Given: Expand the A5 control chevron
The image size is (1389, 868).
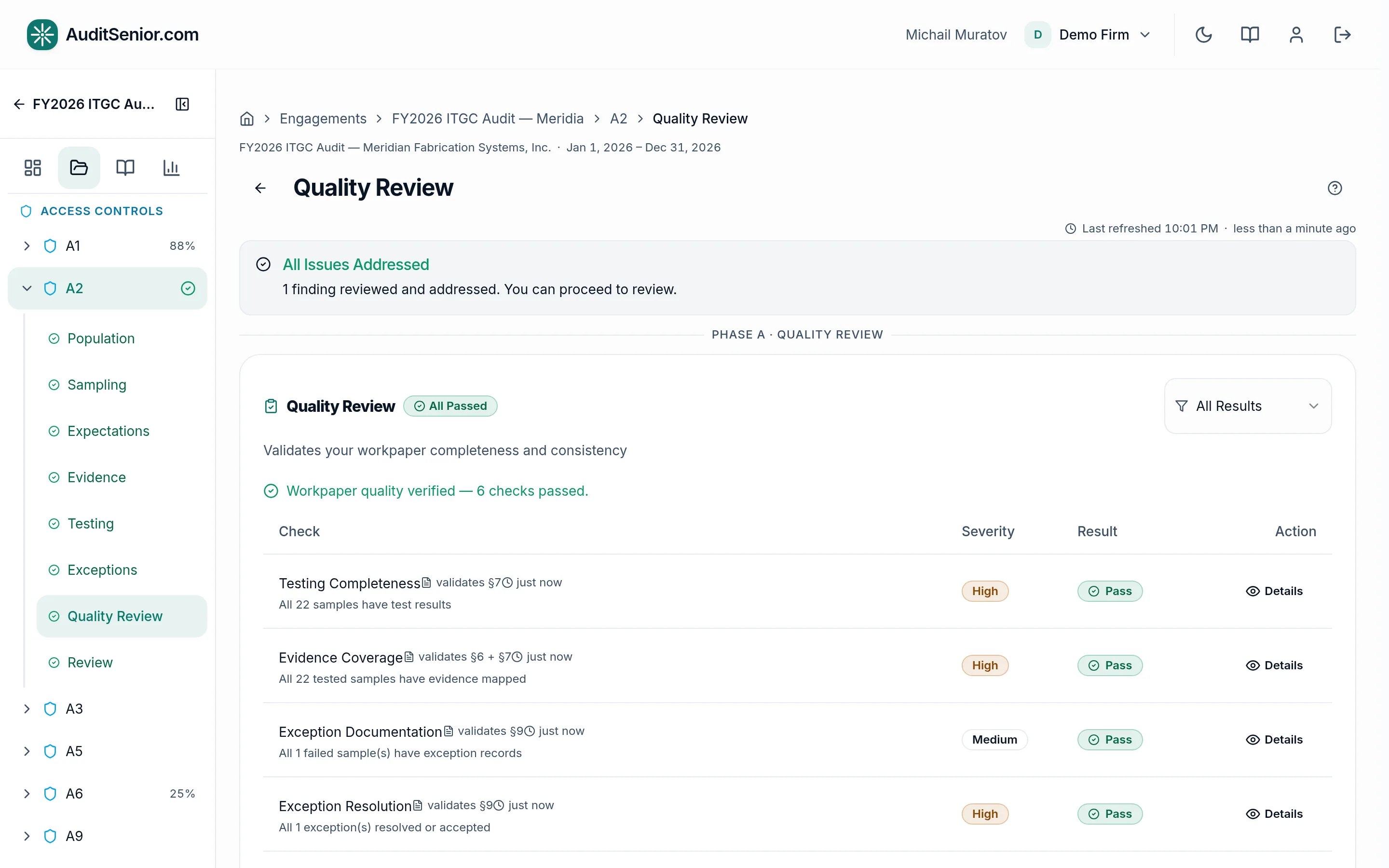Looking at the screenshot, I should pyautogui.click(x=27, y=751).
